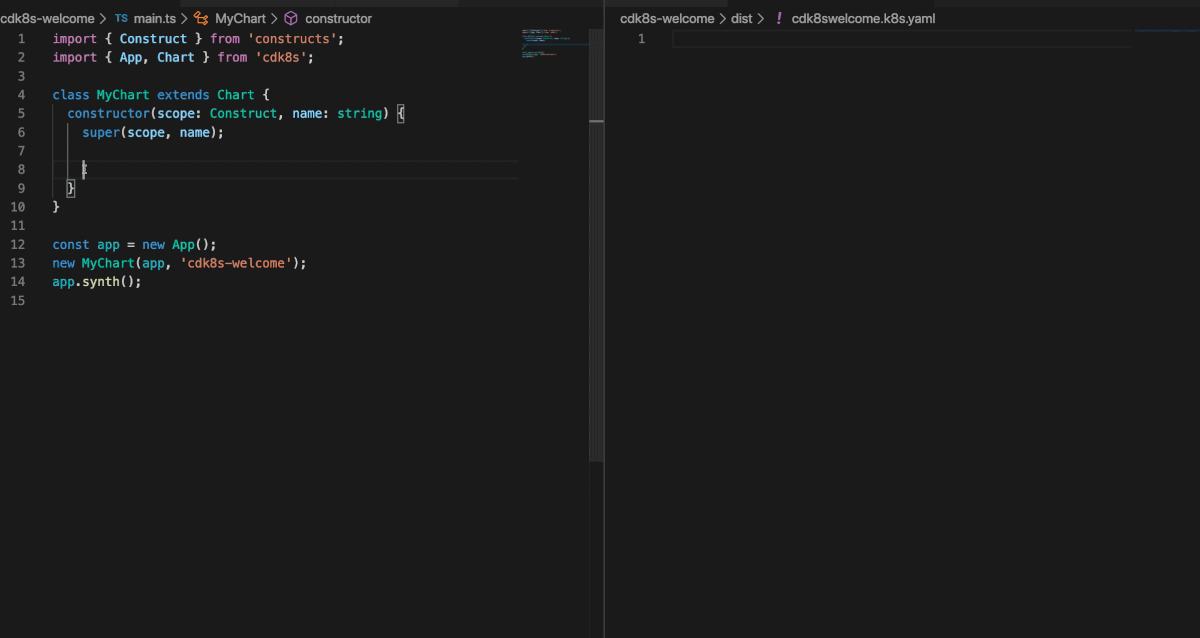Click the closing brace on line 10
This screenshot has width=1200, height=638.
pyautogui.click(x=56, y=207)
